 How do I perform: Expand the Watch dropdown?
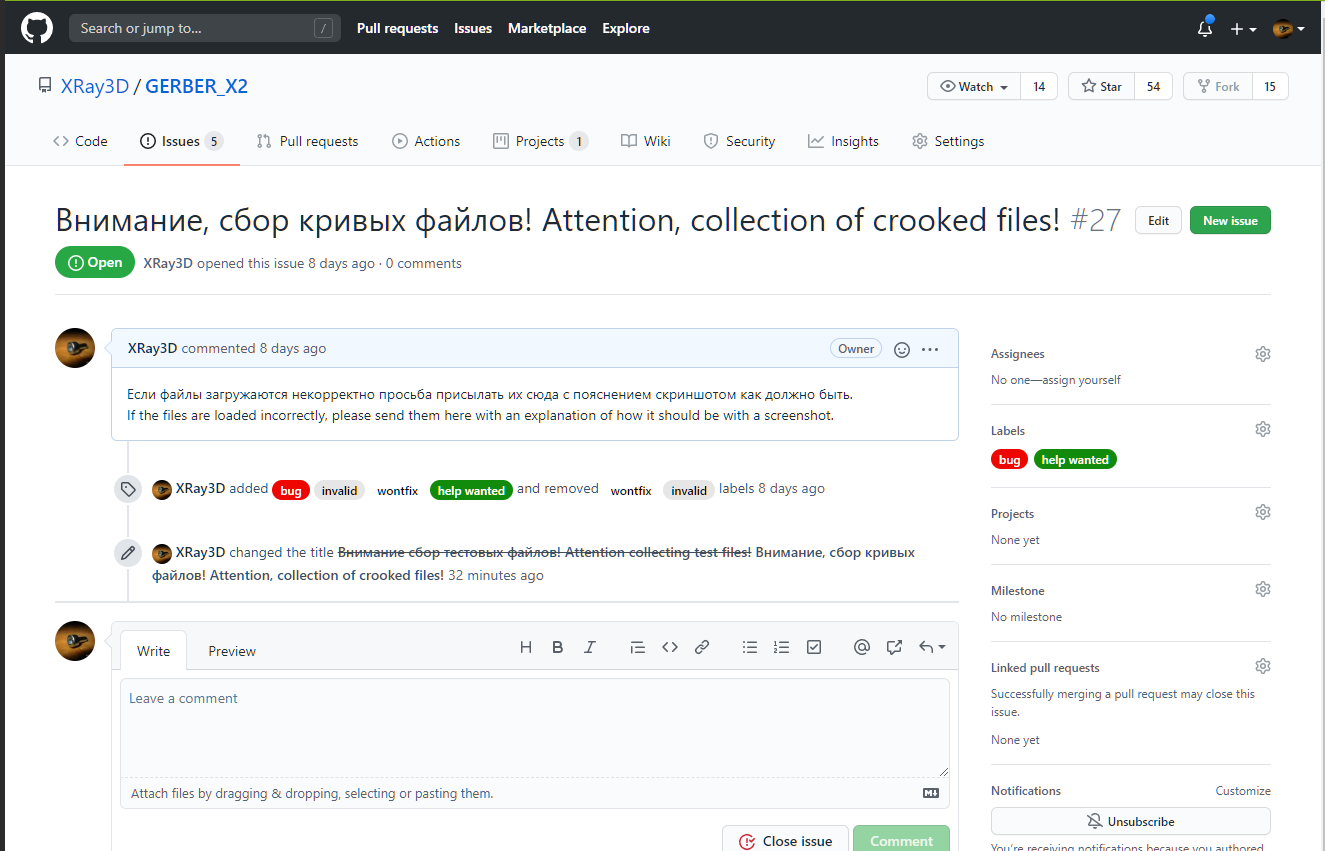(x=974, y=87)
